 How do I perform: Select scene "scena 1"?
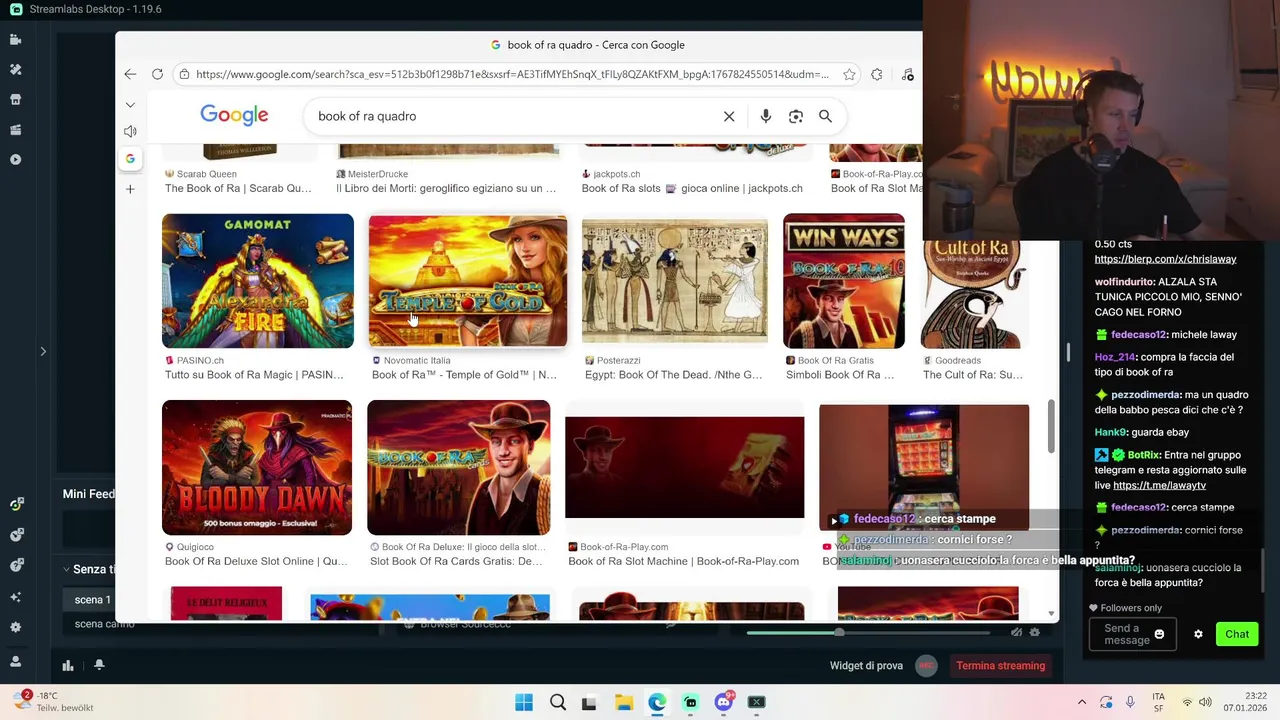coord(91,600)
